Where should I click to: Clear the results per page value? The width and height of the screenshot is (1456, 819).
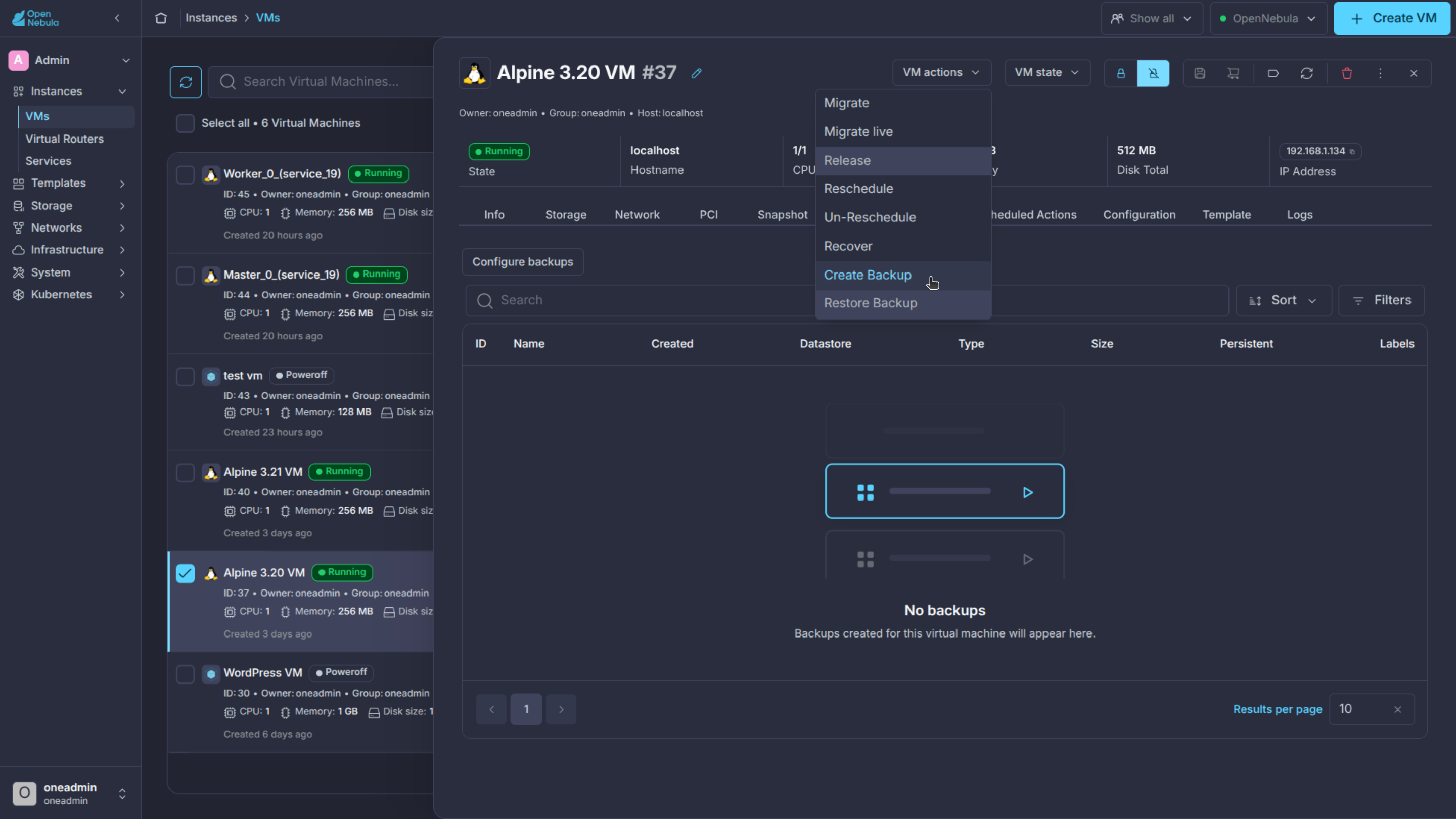pos(1398,709)
